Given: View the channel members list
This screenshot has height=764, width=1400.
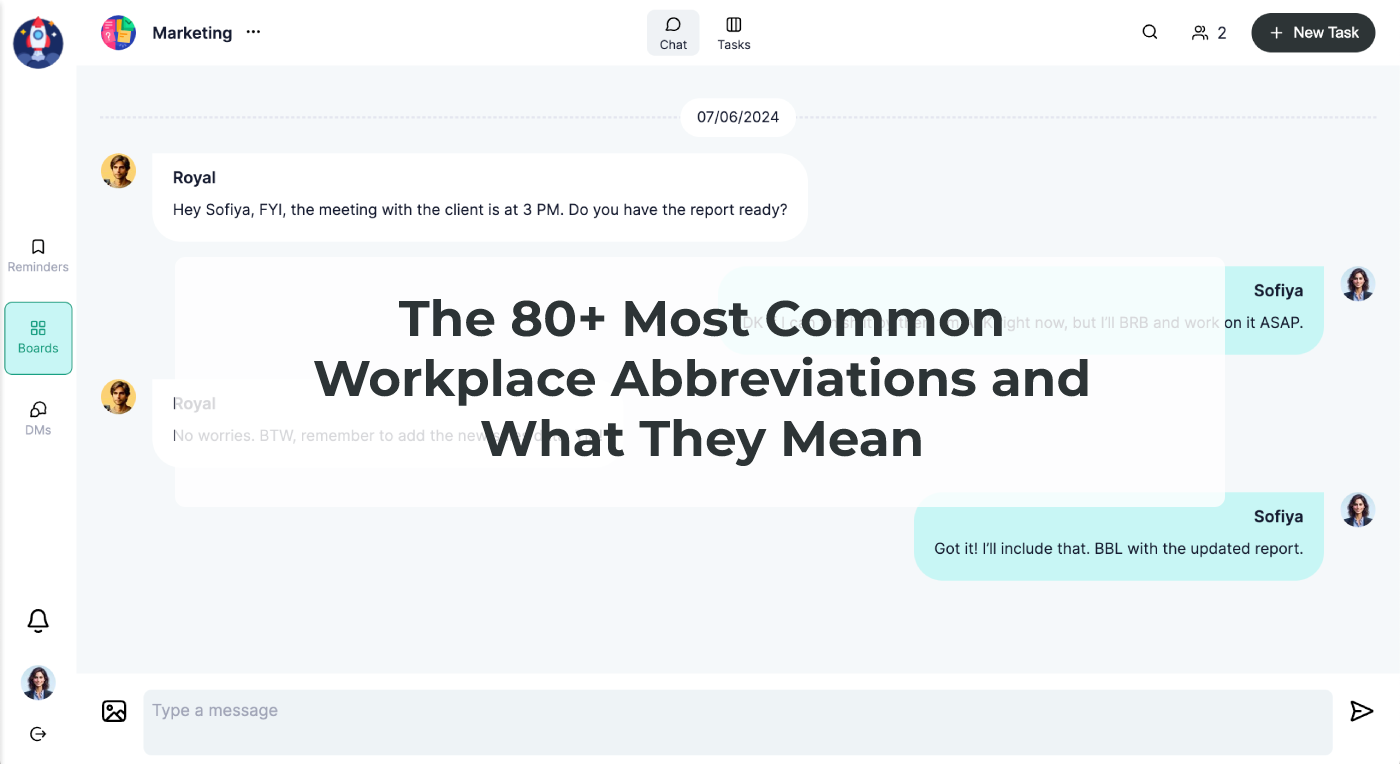Looking at the screenshot, I should click(x=1208, y=32).
